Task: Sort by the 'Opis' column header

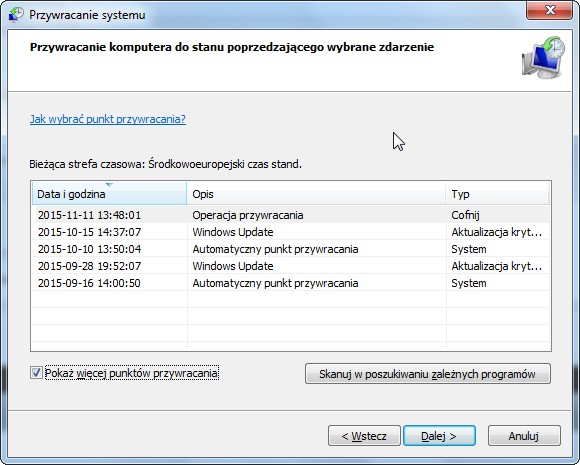Action: (x=316, y=193)
